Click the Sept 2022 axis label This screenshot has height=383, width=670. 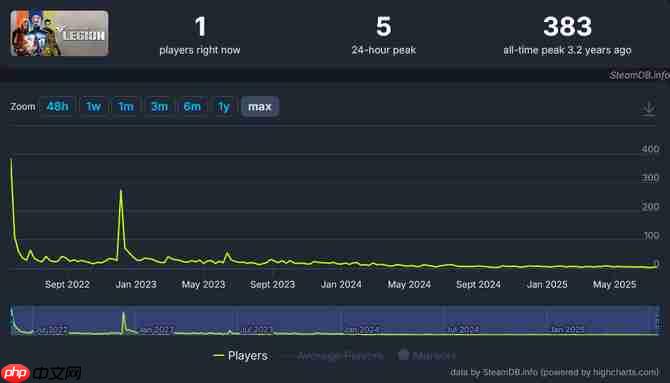tap(67, 284)
